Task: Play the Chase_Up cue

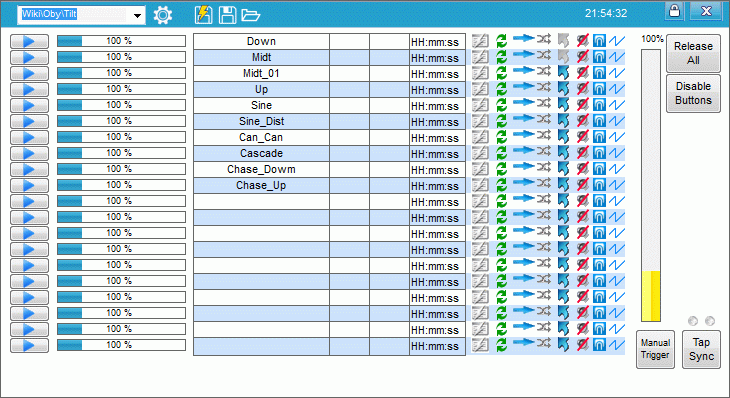Action: [29, 185]
